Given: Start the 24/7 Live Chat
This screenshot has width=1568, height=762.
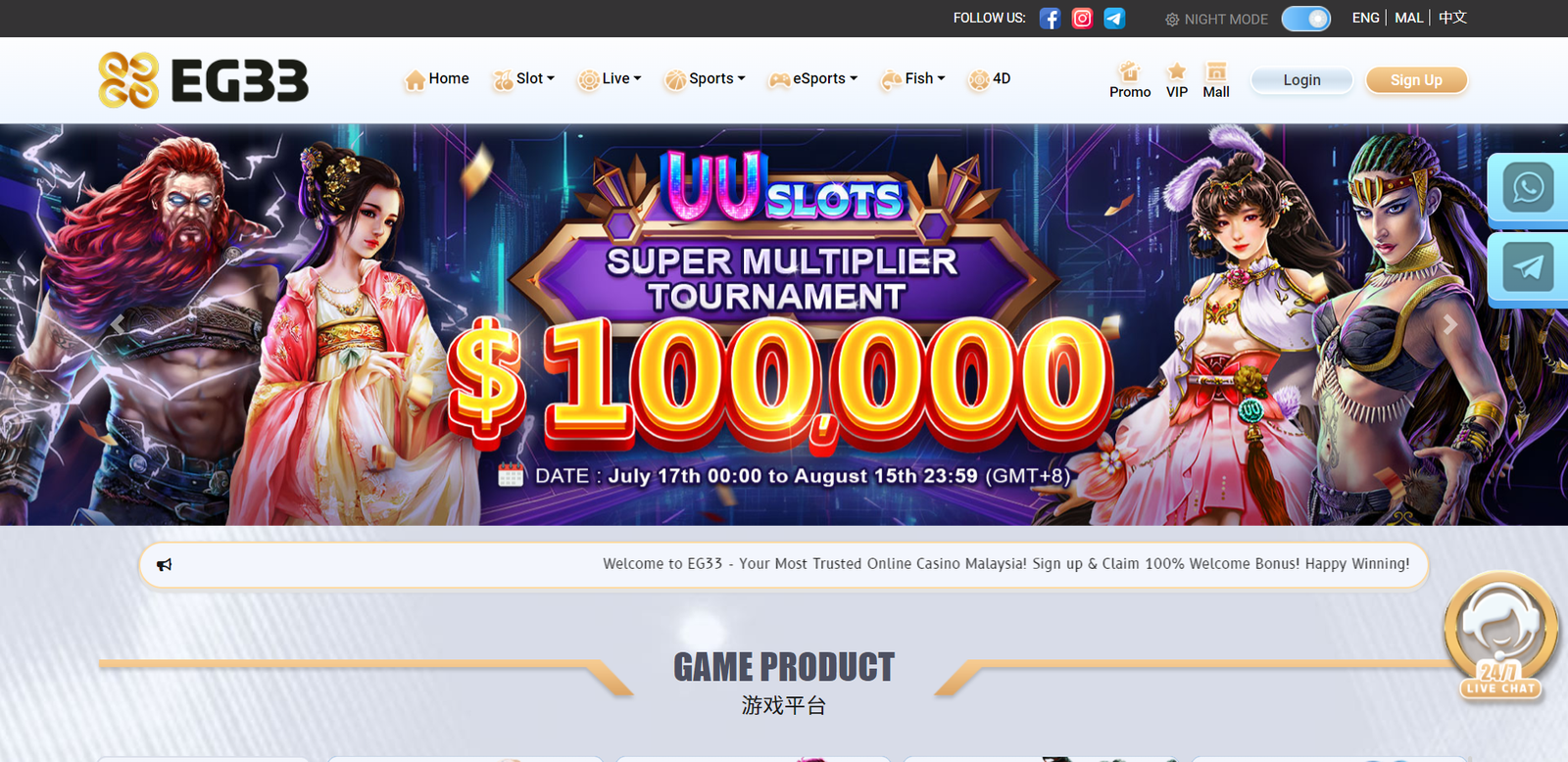Looking at the screenshot, I should point(1500,637).
